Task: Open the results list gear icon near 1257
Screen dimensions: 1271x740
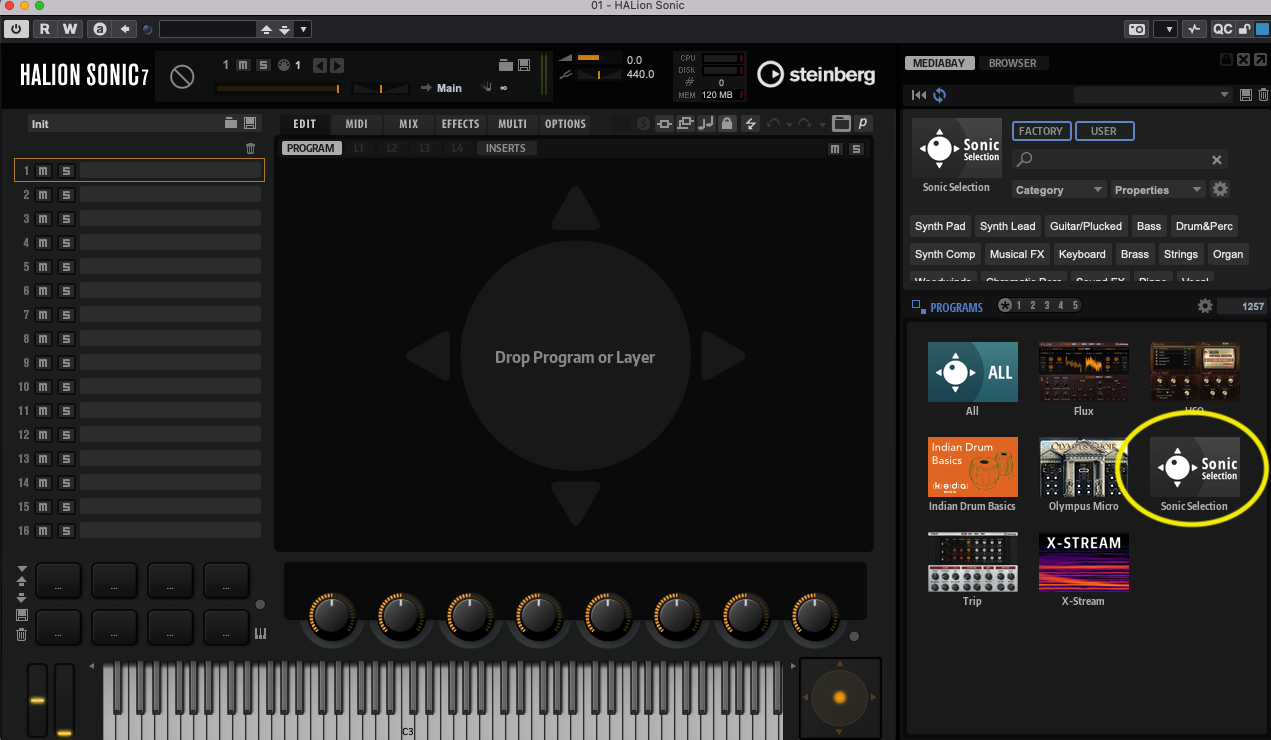Action: (1205, 306)
